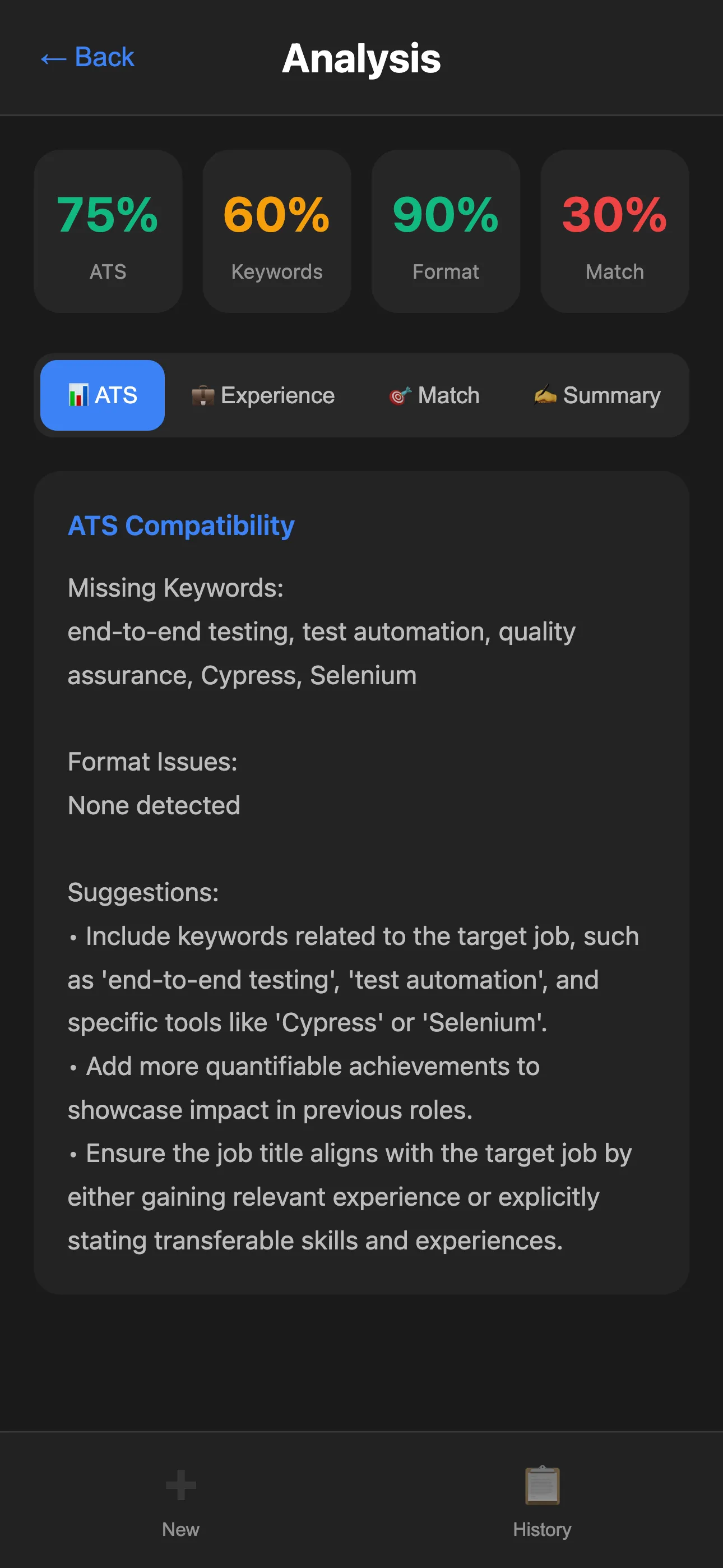This screenshot has width=723, height=1568.
Task: Open the 60% Keywords score card
Action: pos(277,231)
